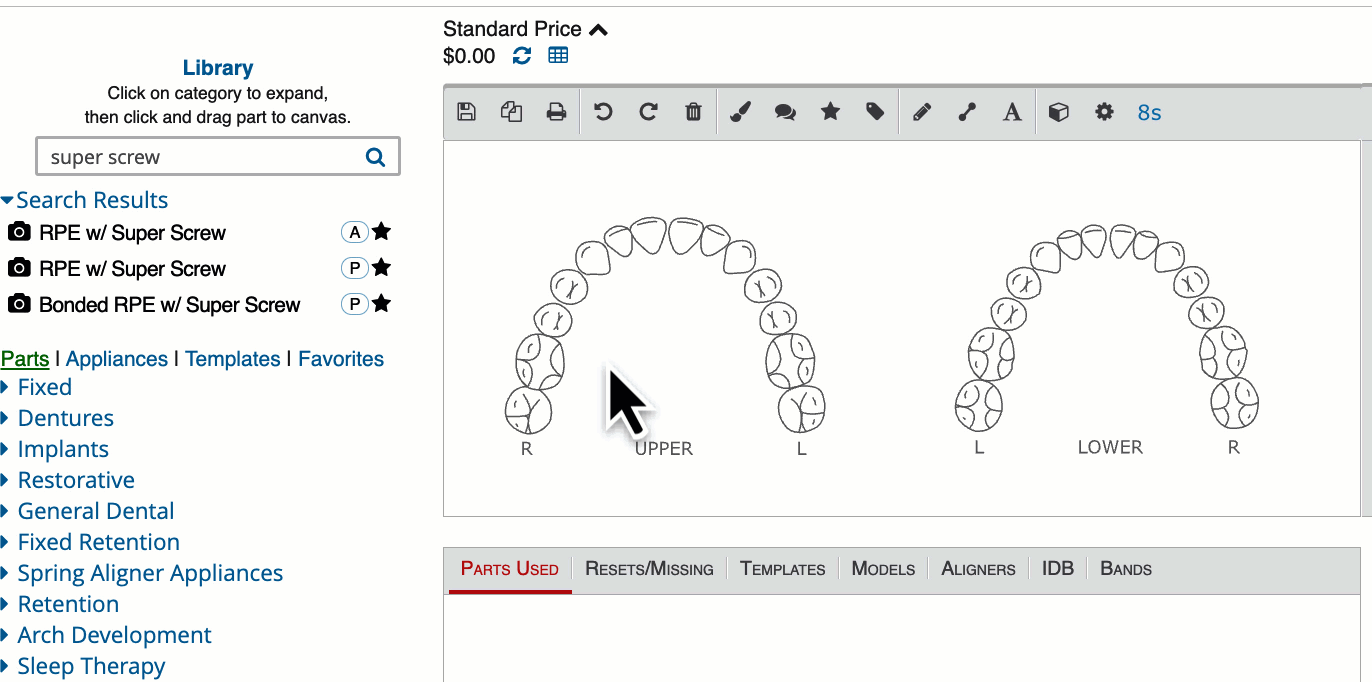This screenshot has height=682, width=1372.
Task: Open the Aligners tab
Action: point(978,569)
